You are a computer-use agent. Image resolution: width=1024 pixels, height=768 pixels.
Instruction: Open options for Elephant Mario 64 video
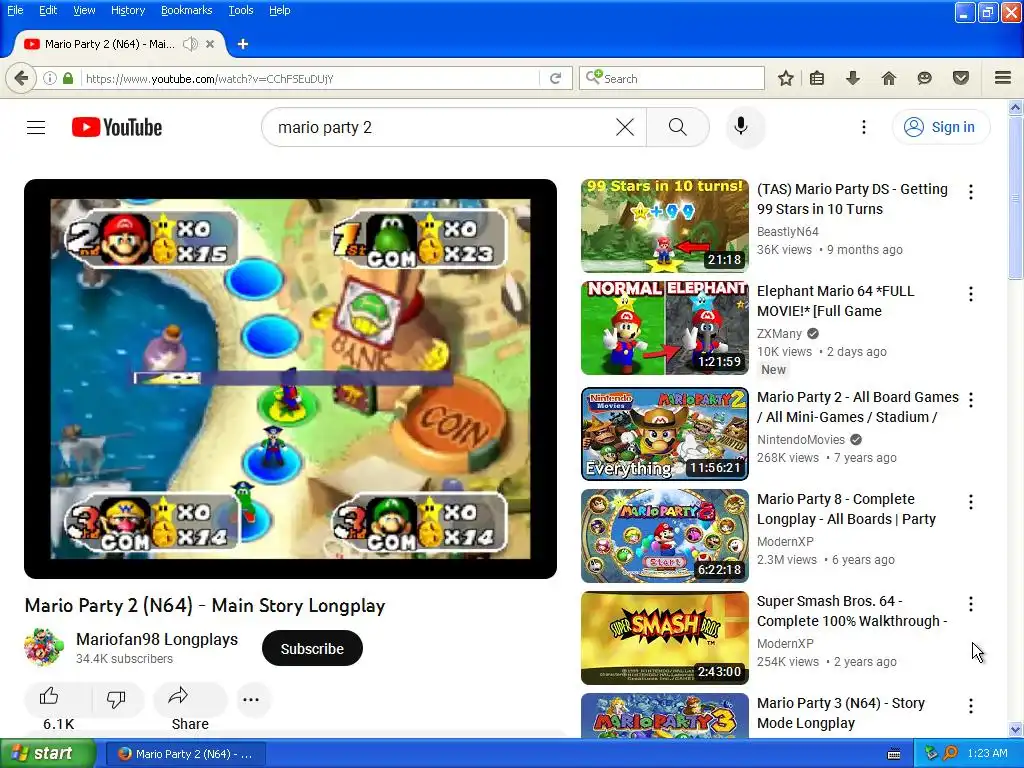[970, 294]
